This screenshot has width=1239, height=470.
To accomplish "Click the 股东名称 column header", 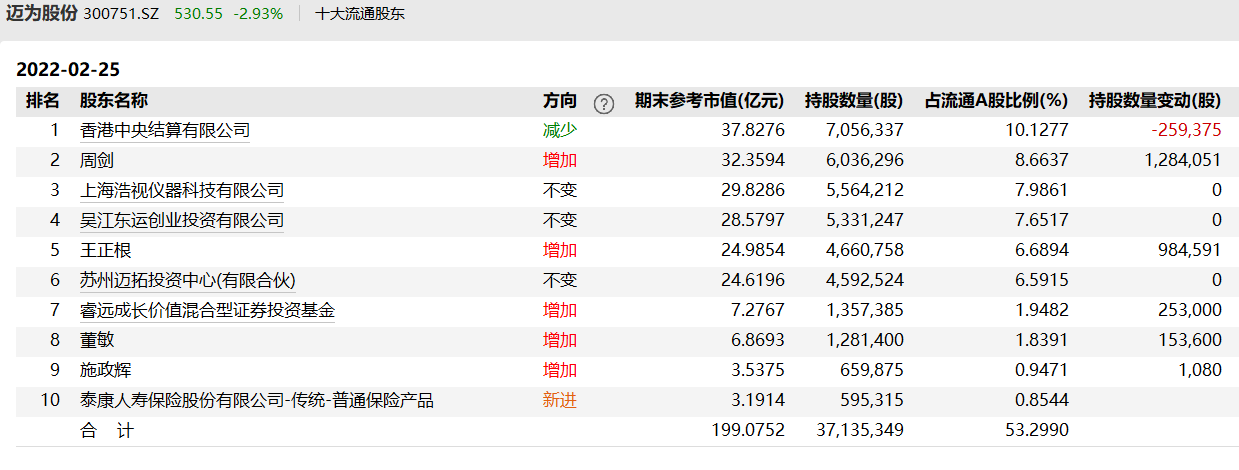I will point(114,101).
